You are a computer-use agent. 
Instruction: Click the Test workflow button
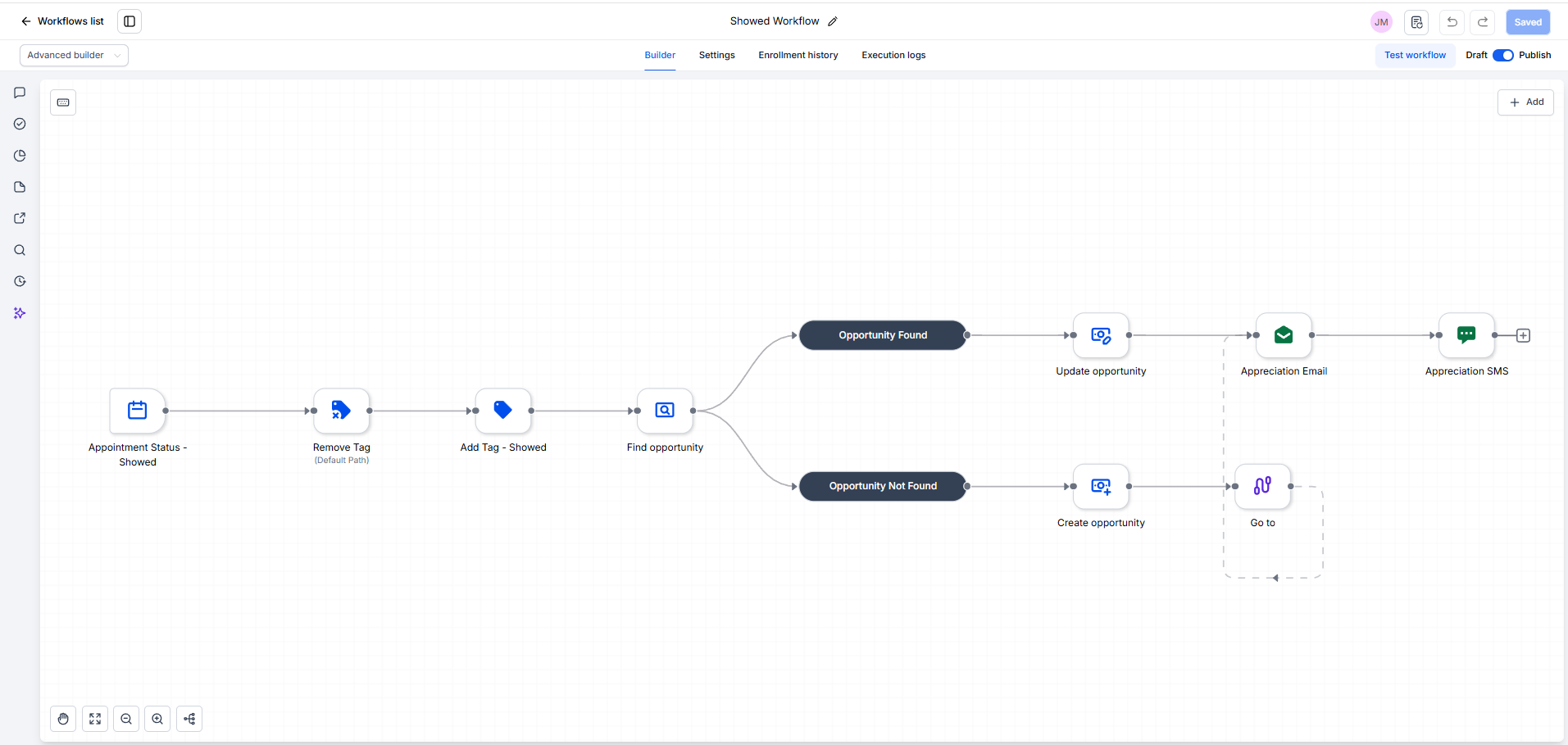[1415, 56]
